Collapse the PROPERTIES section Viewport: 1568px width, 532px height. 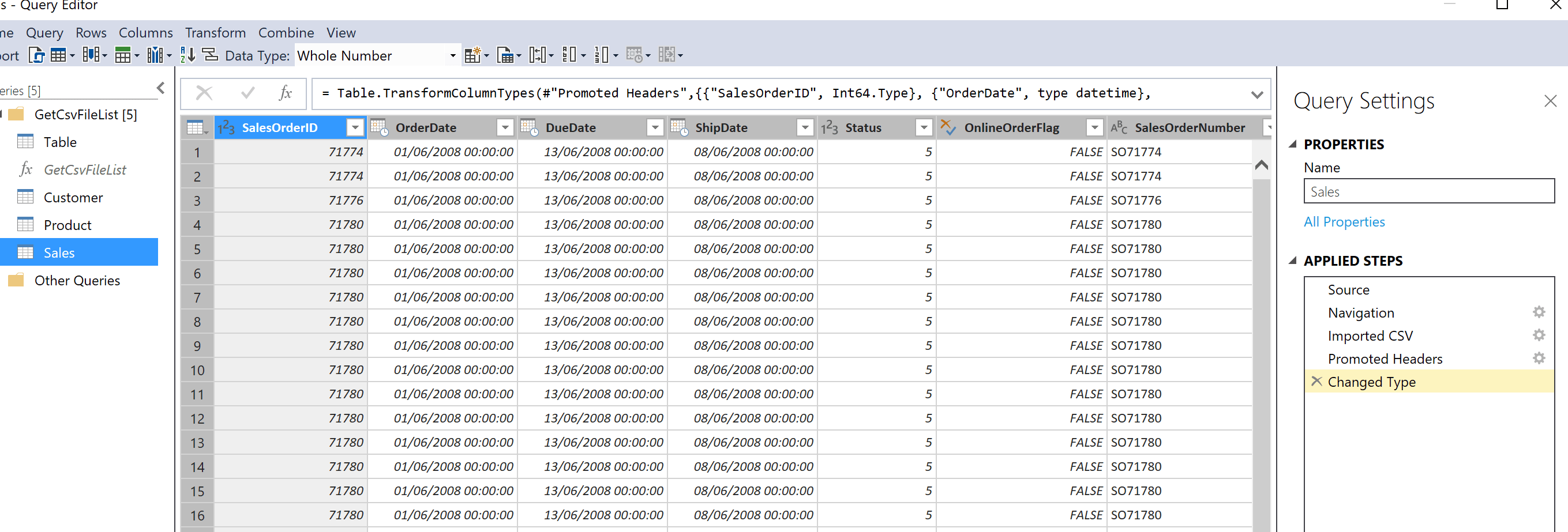(1293, 144)
